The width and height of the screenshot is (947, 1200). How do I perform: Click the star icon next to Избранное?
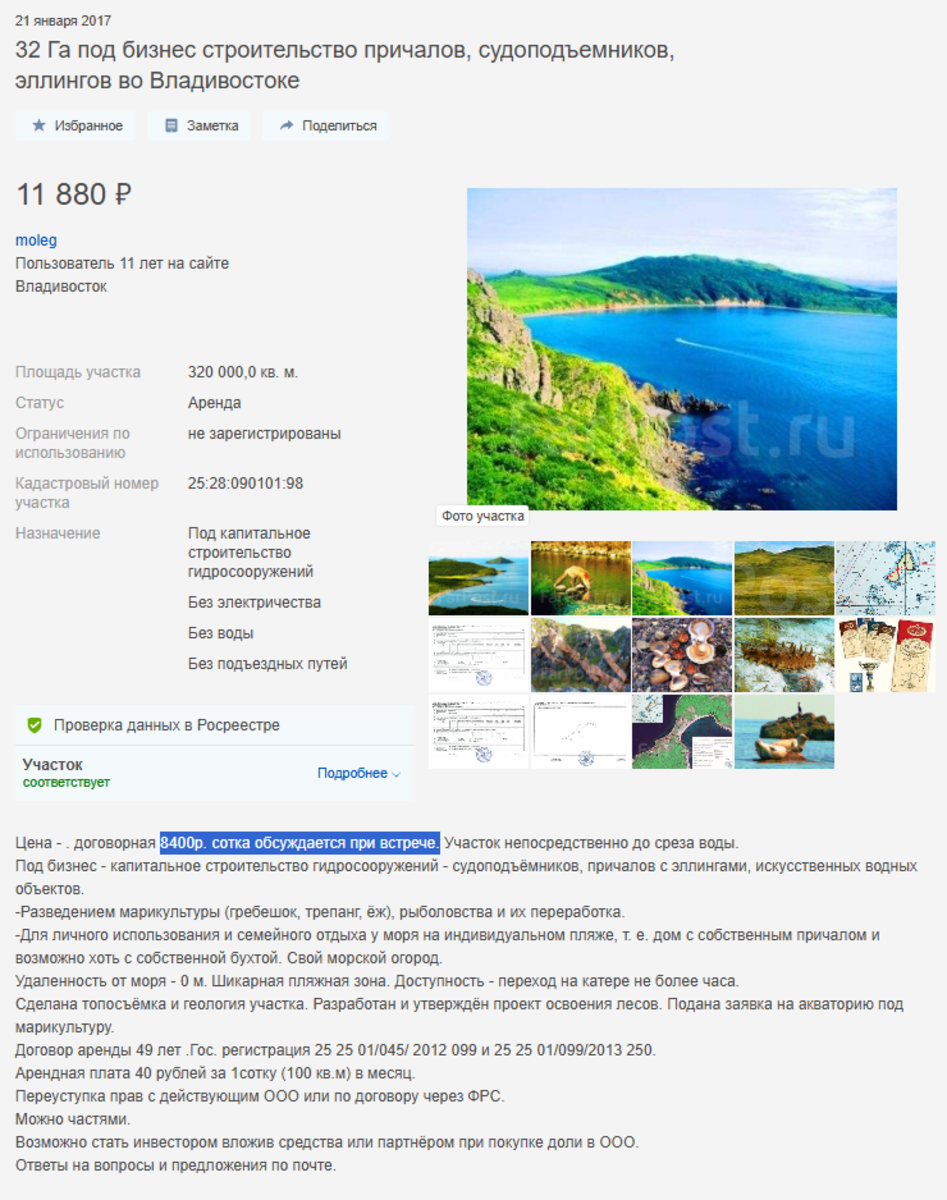[x=39, y=126]
